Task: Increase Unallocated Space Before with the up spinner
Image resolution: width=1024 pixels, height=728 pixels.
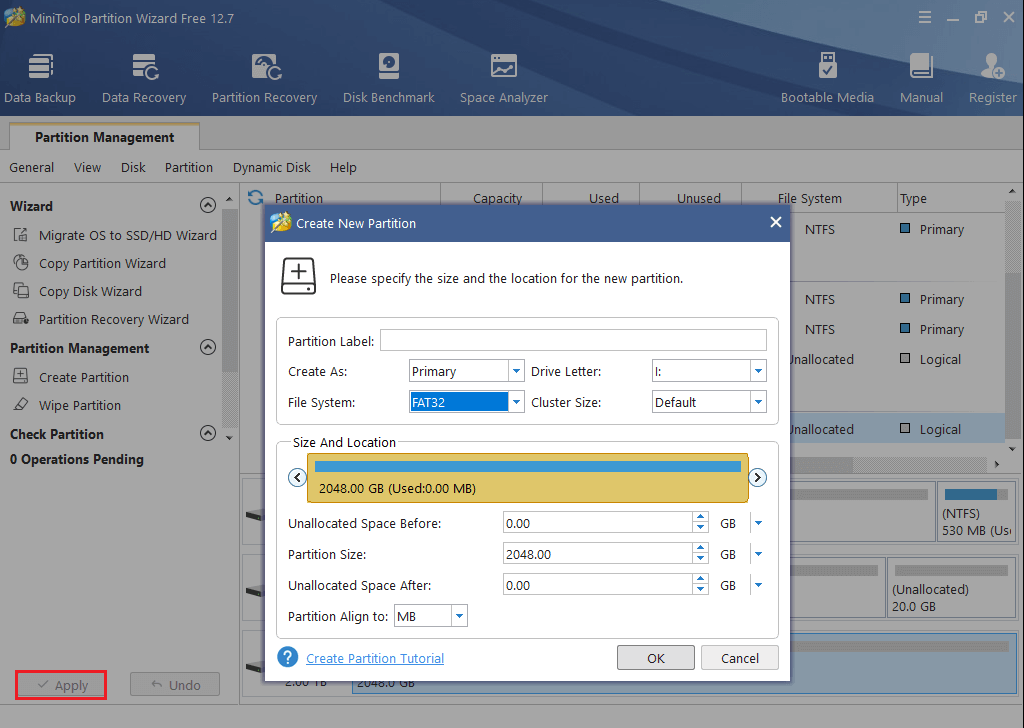Action: [x=700, y=518]
